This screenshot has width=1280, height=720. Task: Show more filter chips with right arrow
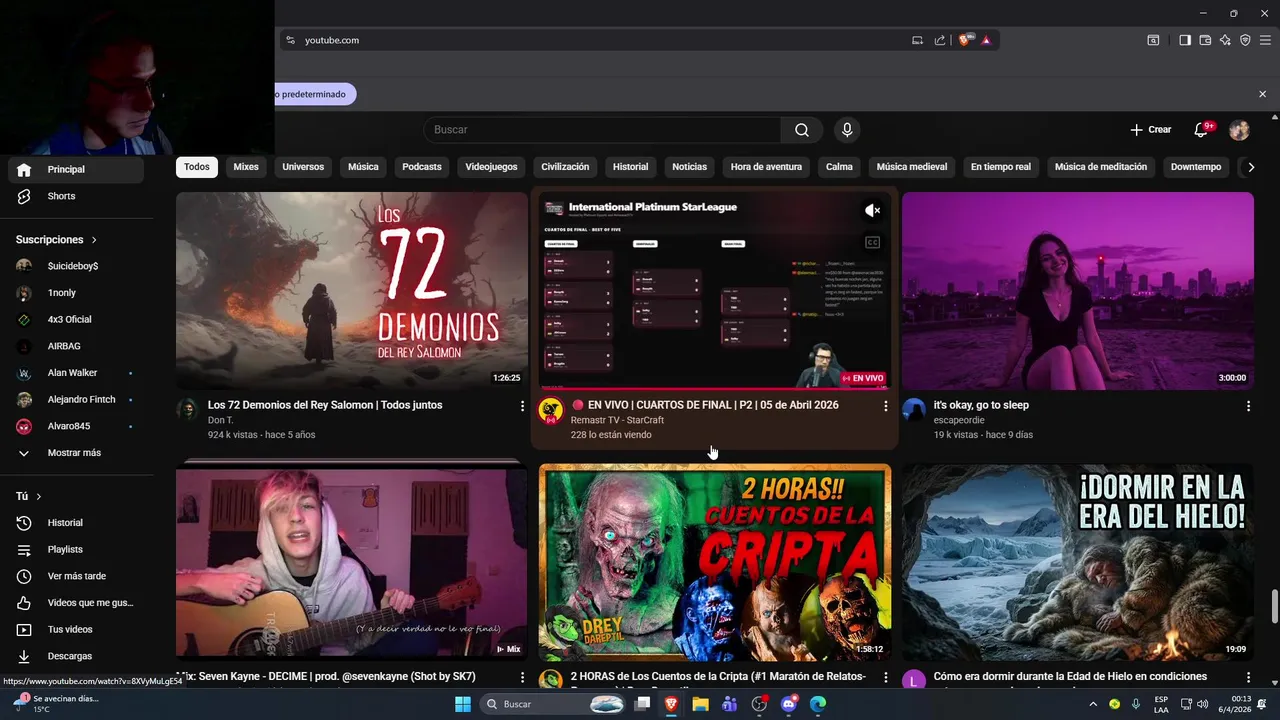[1250, 167]
